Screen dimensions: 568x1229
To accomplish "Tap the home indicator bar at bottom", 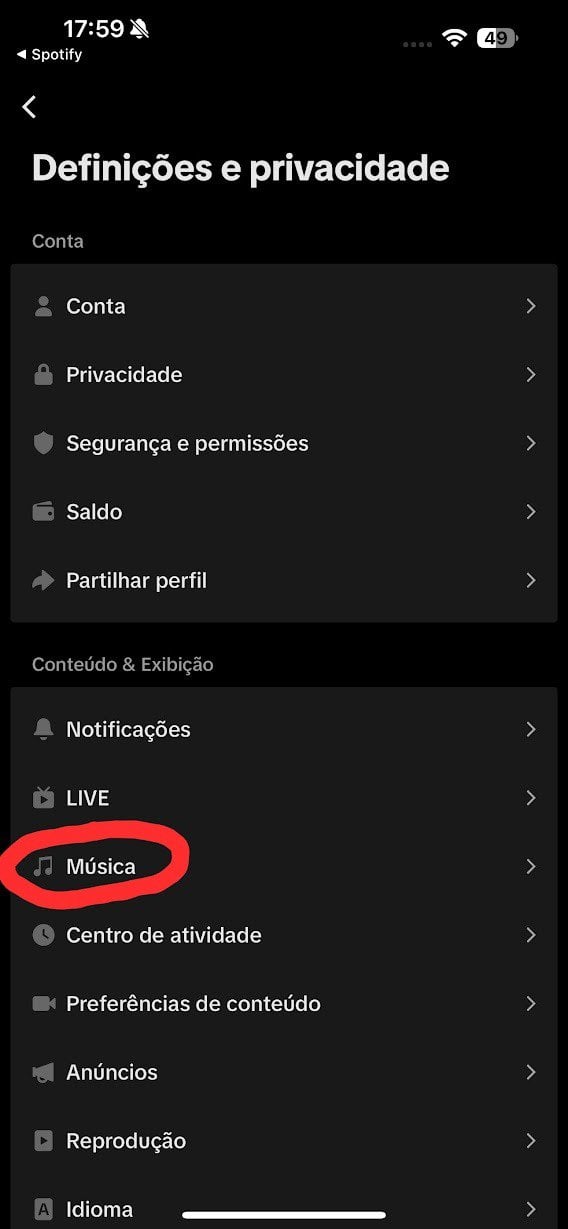I will (284, 1215).
